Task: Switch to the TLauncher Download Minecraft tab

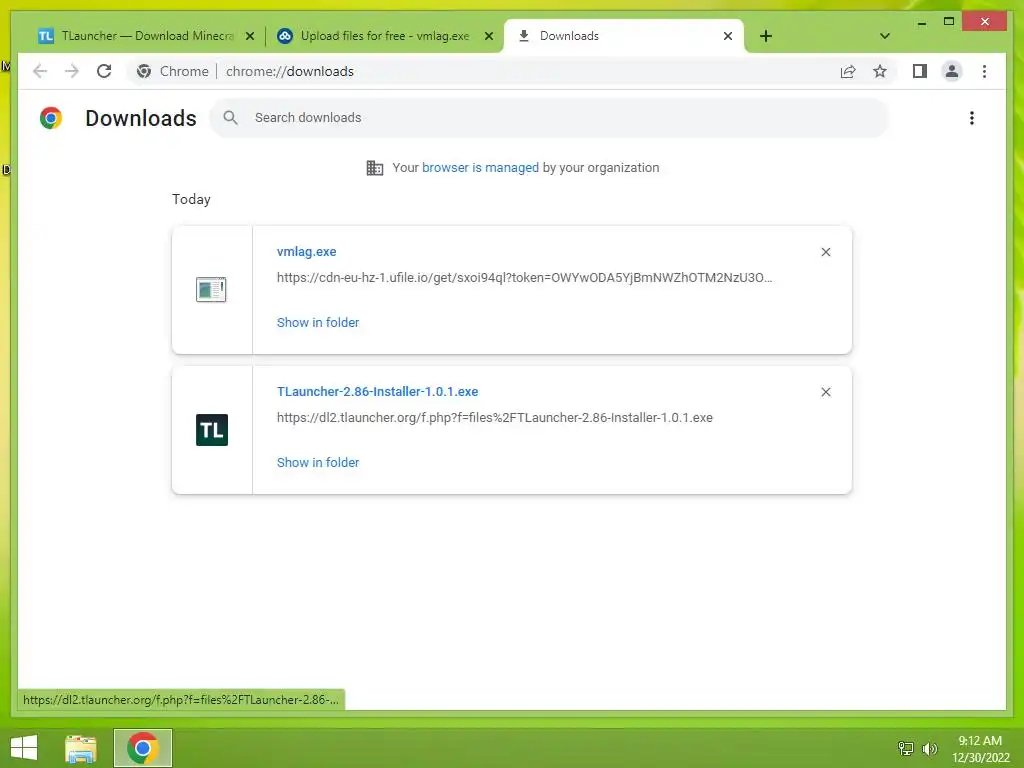Action: pos(146,36)
